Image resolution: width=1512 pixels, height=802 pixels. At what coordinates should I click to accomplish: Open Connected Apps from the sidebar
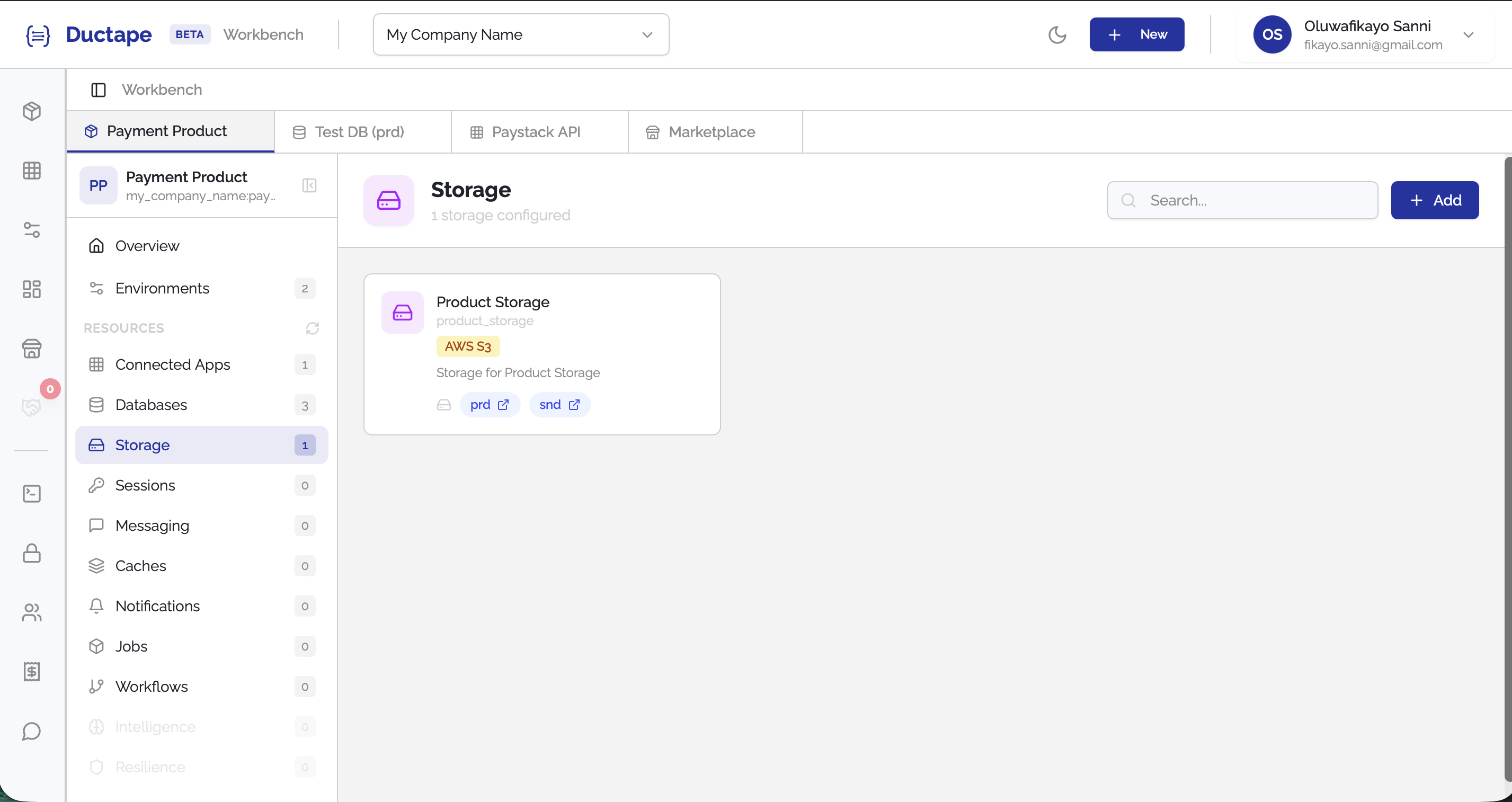[173, 364]
